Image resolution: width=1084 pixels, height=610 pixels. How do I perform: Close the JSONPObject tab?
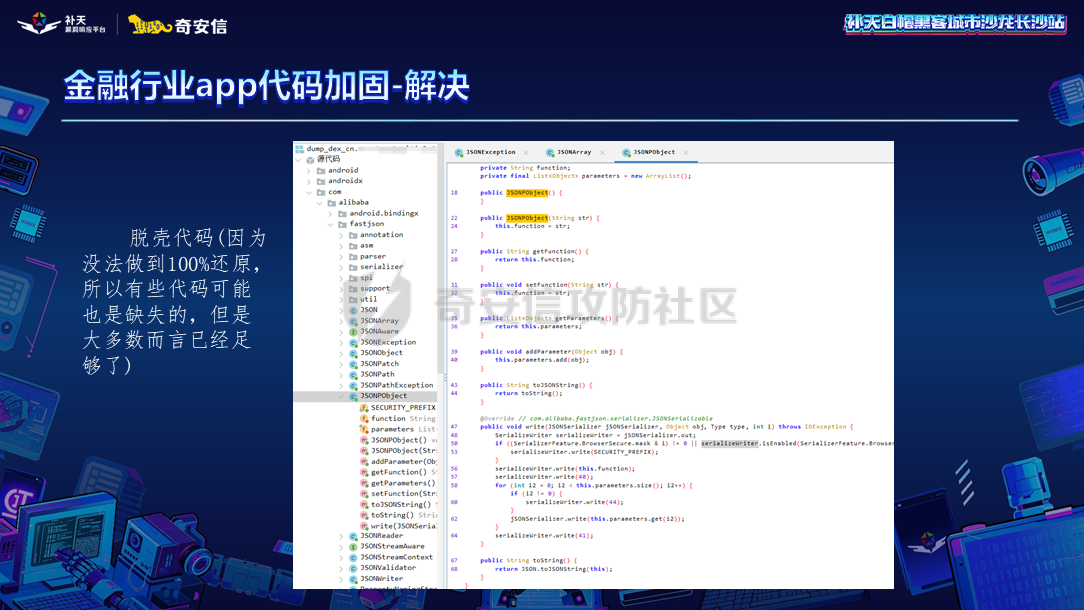(686, 152)
